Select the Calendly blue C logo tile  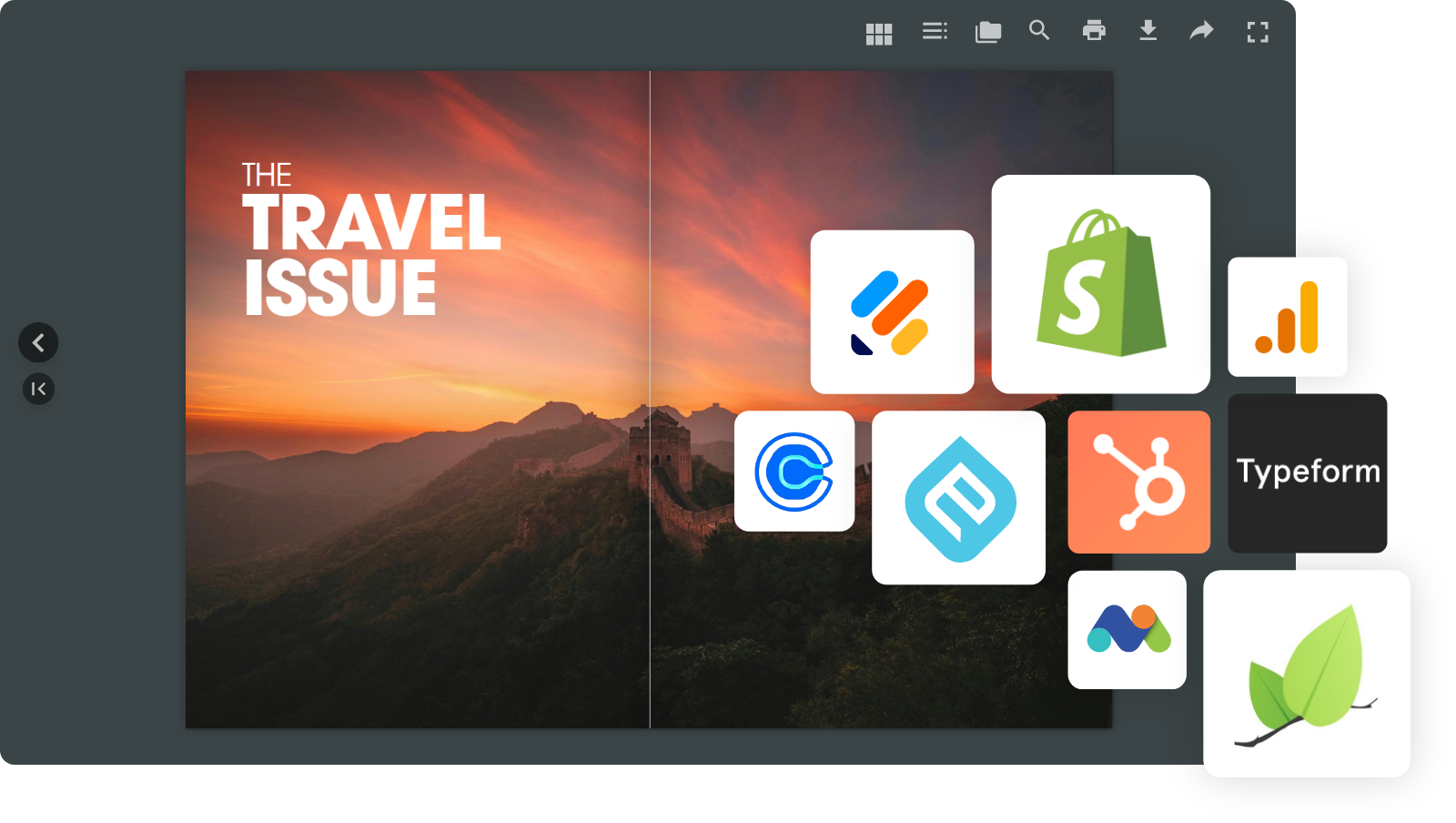[794, 472]
